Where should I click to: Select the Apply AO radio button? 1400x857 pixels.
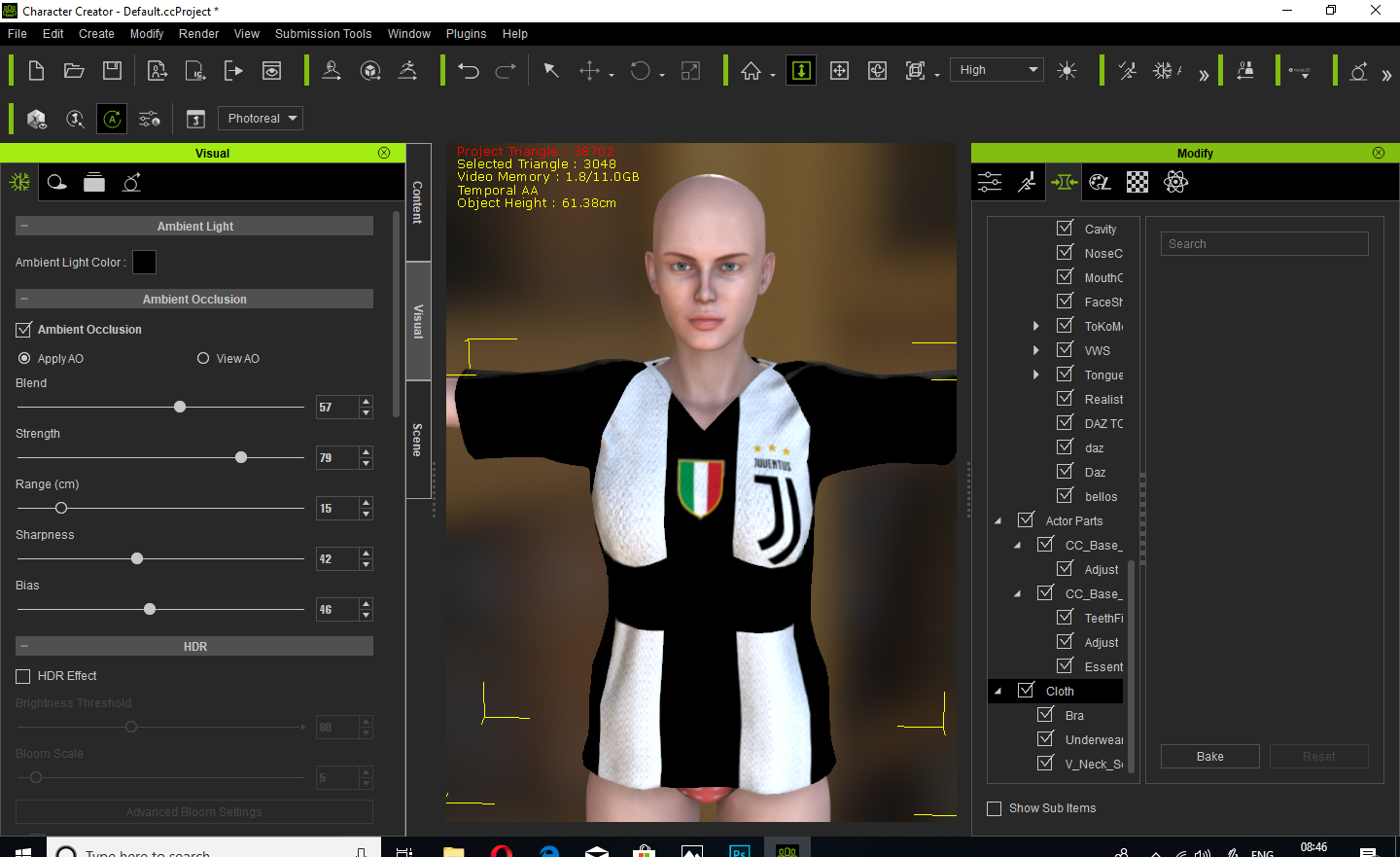(24, 358)
